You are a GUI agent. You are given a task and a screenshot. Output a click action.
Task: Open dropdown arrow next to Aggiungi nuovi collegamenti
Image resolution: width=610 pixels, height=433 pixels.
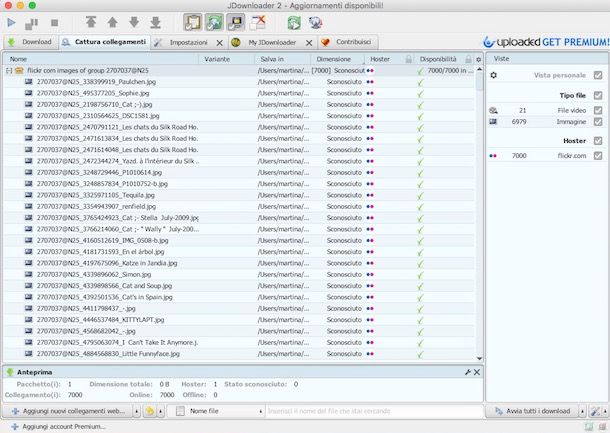[x=137, y=411]
